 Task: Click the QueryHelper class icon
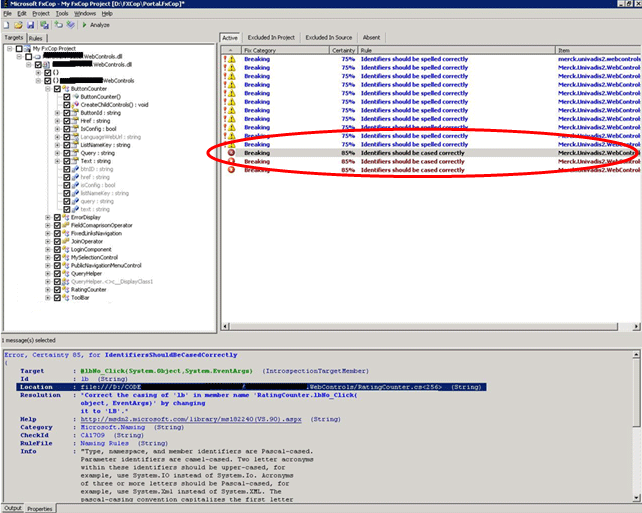coord(66,273)
